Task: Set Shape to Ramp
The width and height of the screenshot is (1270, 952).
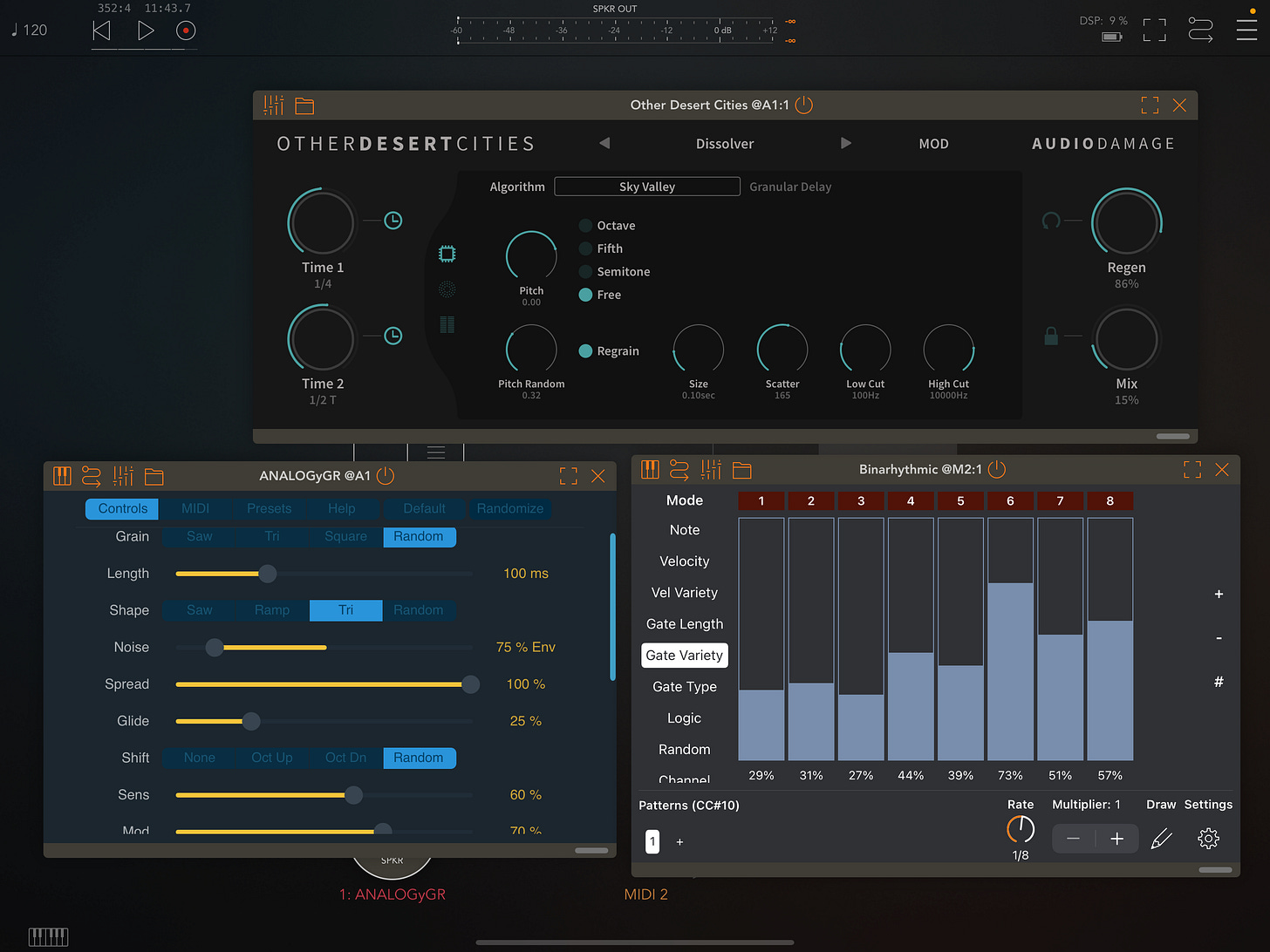Action: 272,610
